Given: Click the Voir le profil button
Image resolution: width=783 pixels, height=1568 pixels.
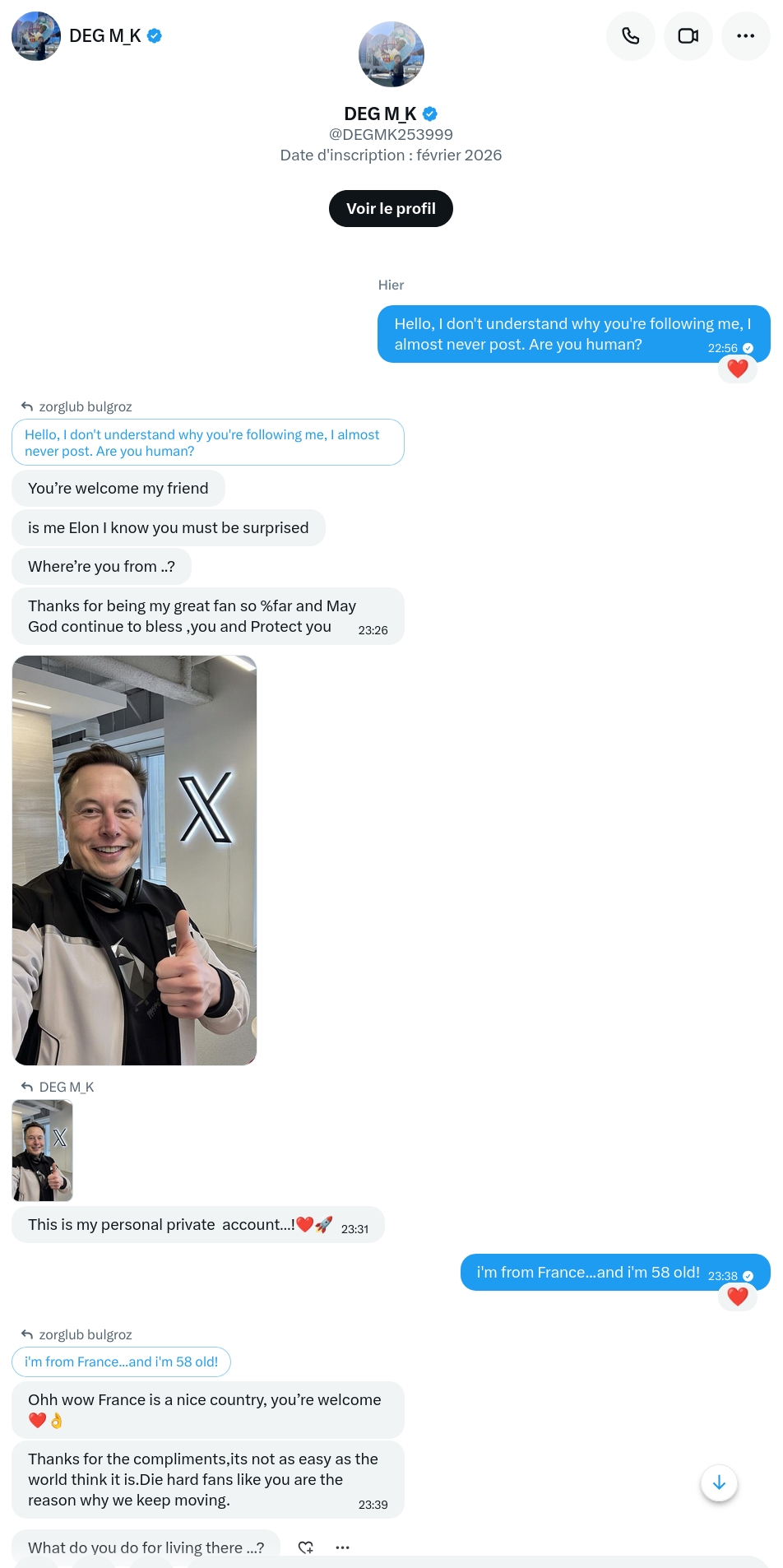Looking at the screenshot, I should coord(391,208).
